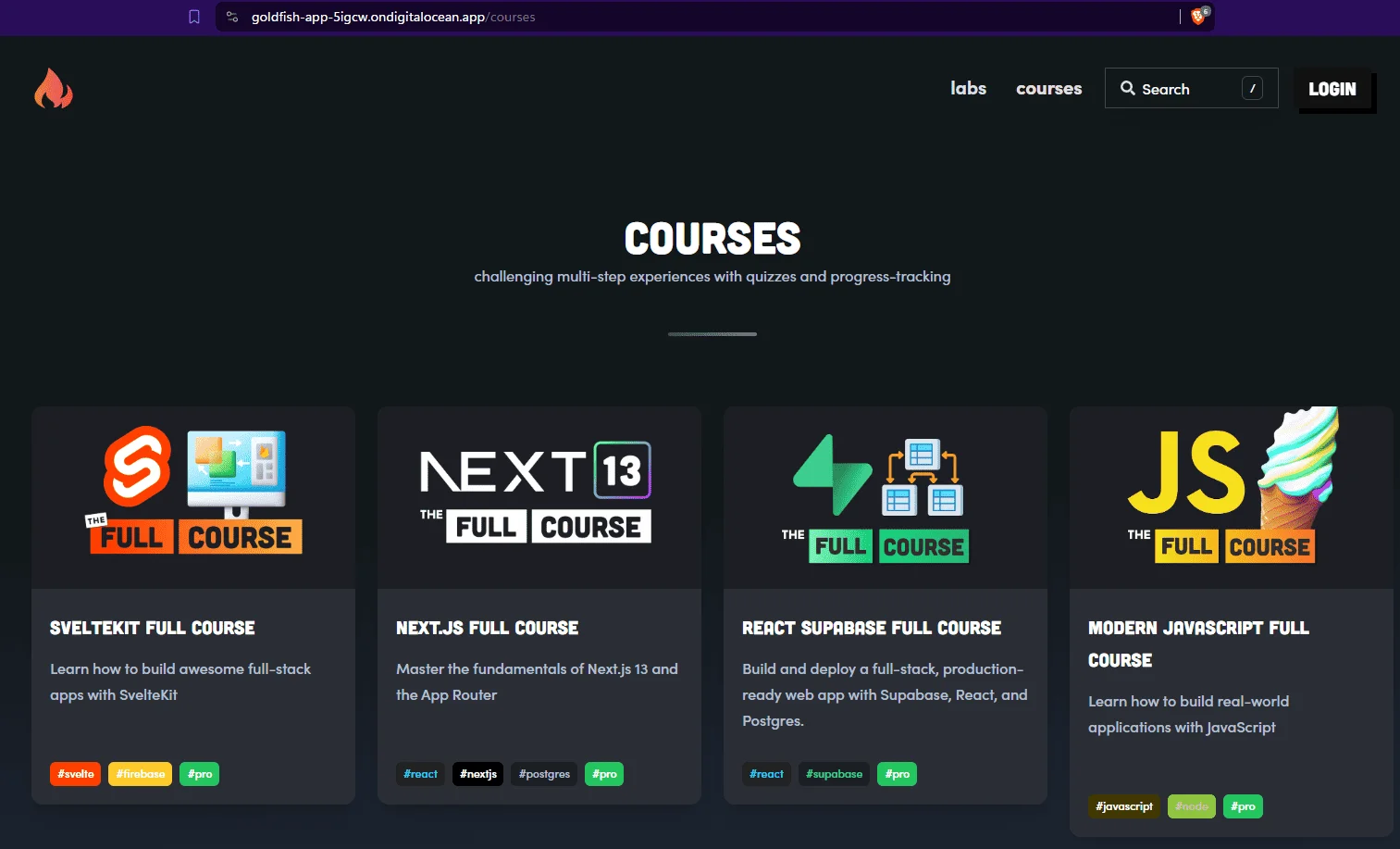Open the labs menu item
Image resolution: width=1400 pixels, height=849 pixels.
(x=968, y=88)
